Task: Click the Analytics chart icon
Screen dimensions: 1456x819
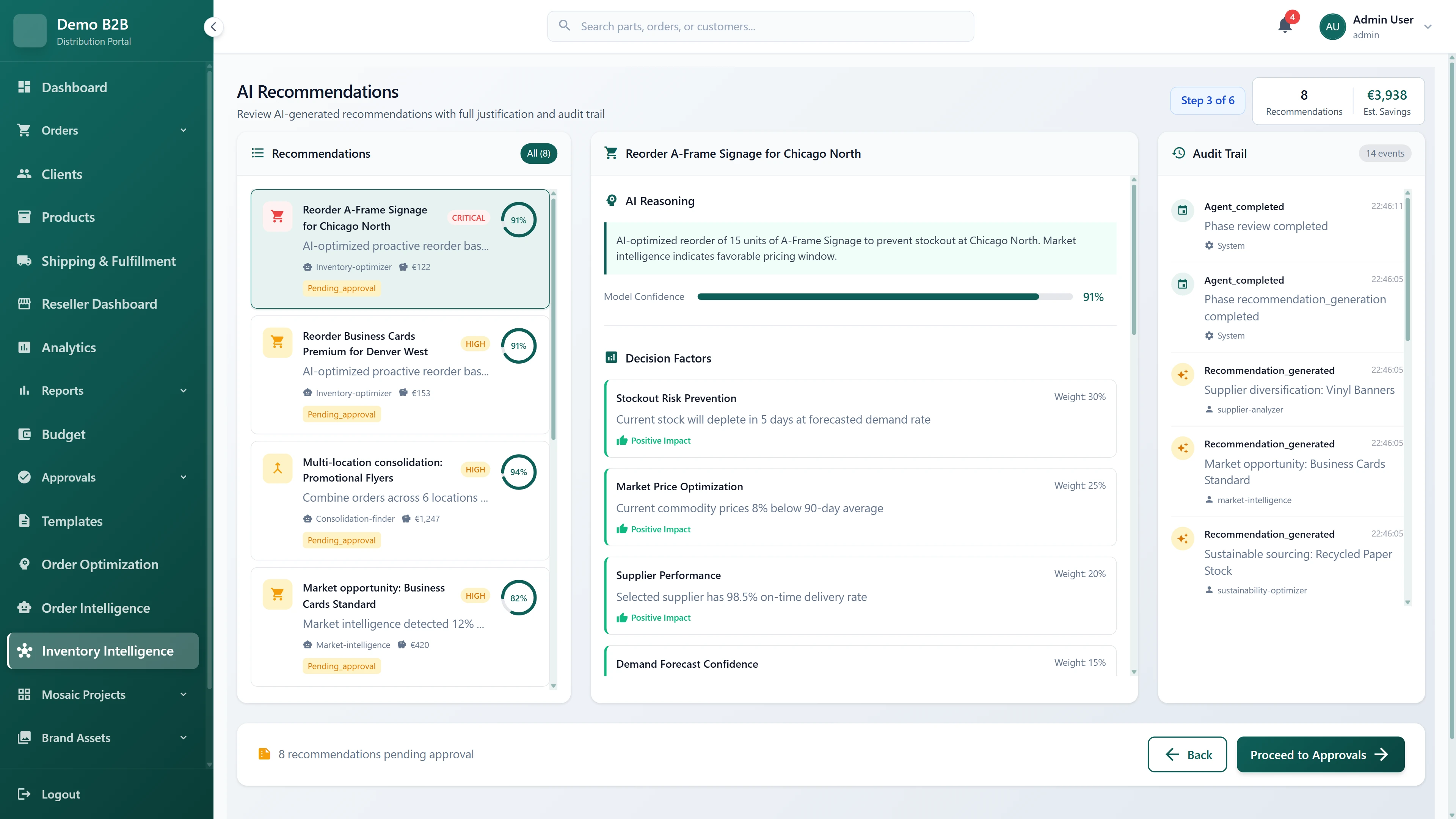Action: pyautogui.click(x=25, y=347)
